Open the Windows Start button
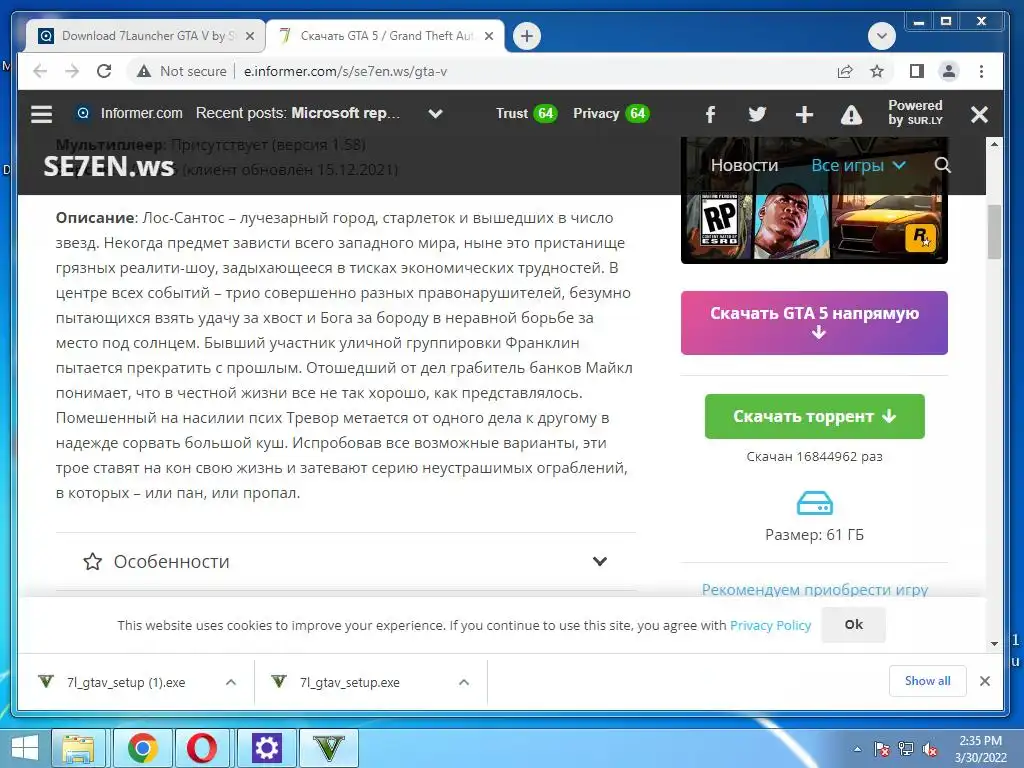 tap(24, 748)
